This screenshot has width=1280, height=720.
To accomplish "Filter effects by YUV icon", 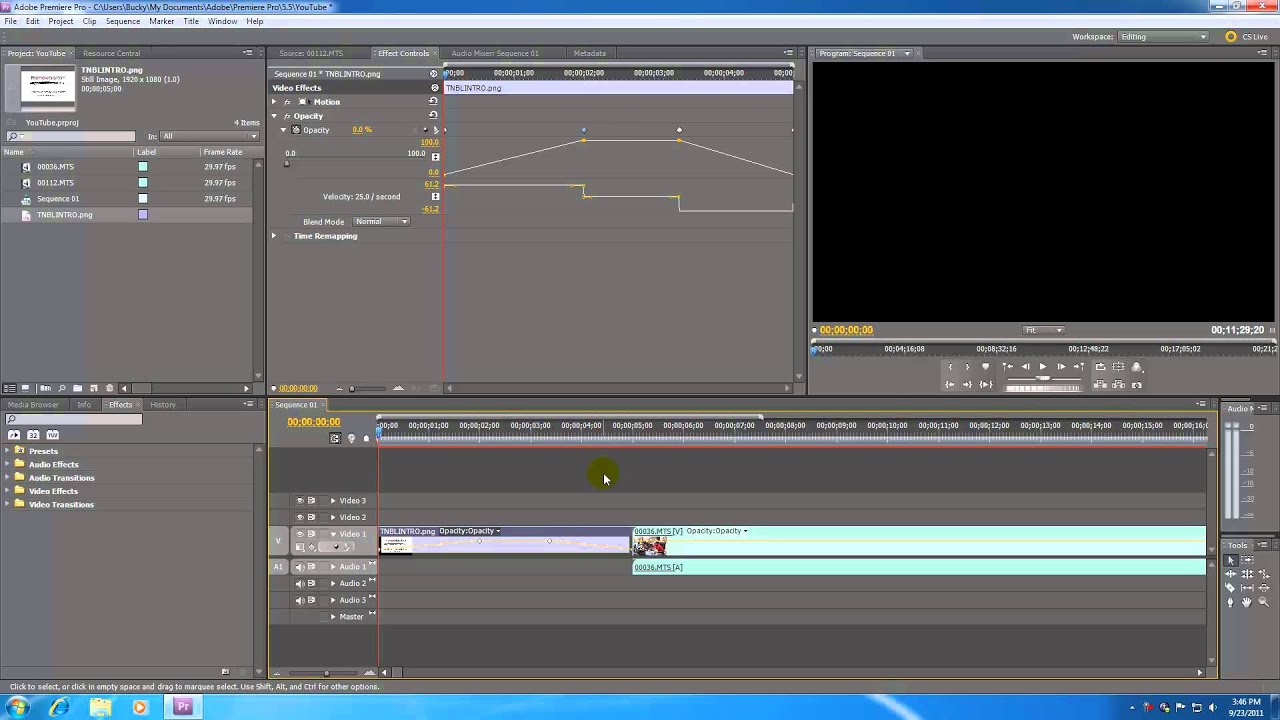I will pos(52,435).
